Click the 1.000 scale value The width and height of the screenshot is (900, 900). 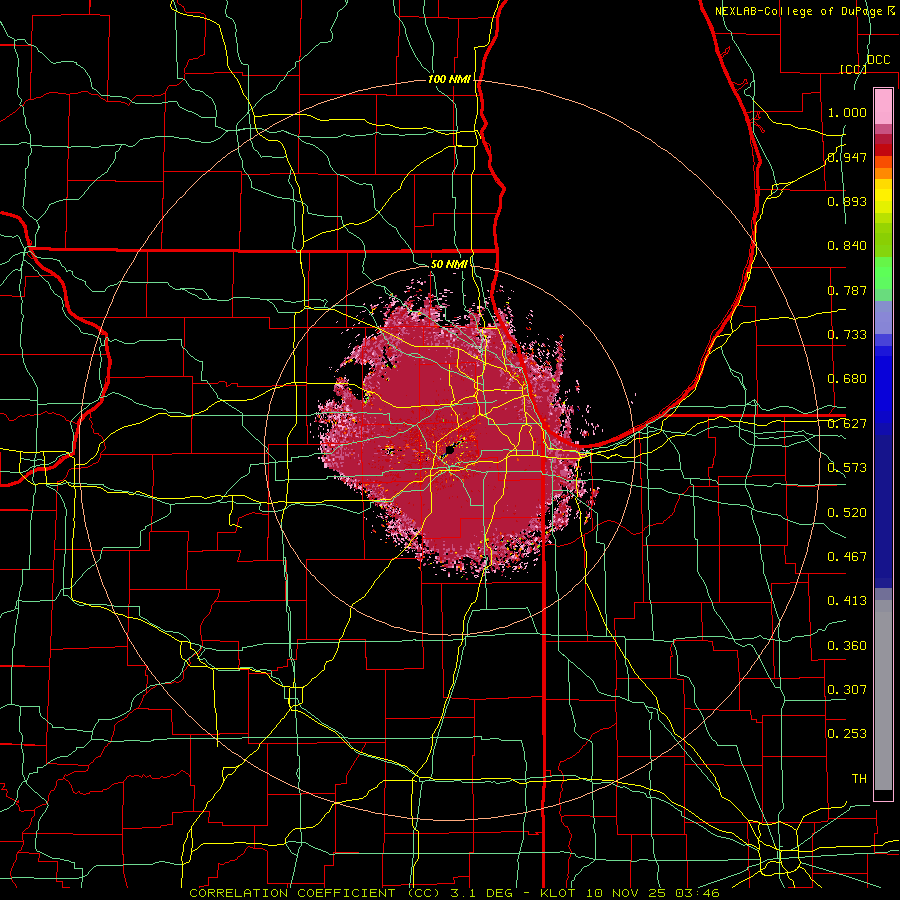click(x=847, y=112)
